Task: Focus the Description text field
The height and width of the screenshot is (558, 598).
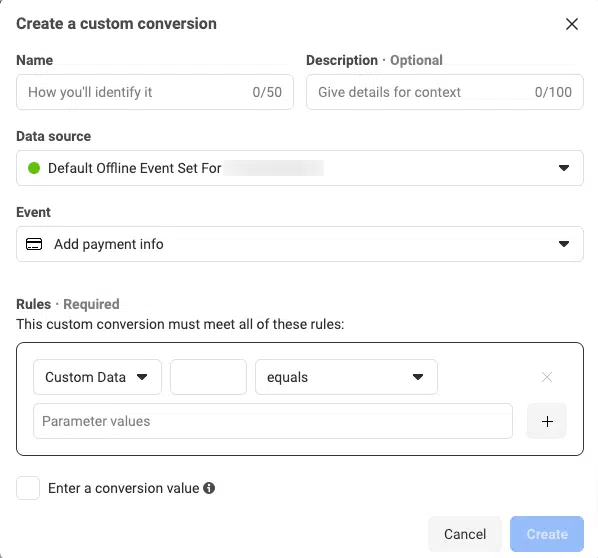Action: point(445,92)
